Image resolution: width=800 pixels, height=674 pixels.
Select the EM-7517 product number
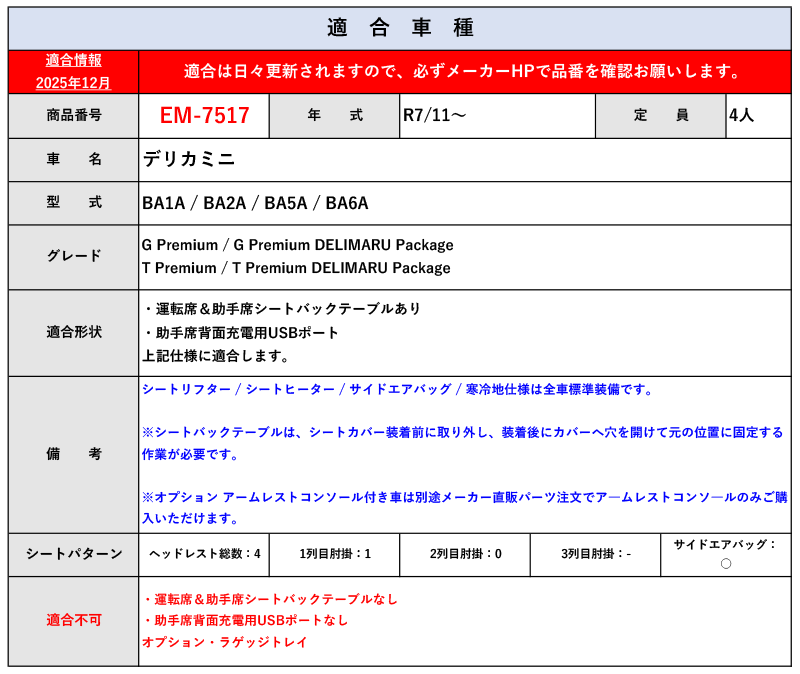click(204, 115)
